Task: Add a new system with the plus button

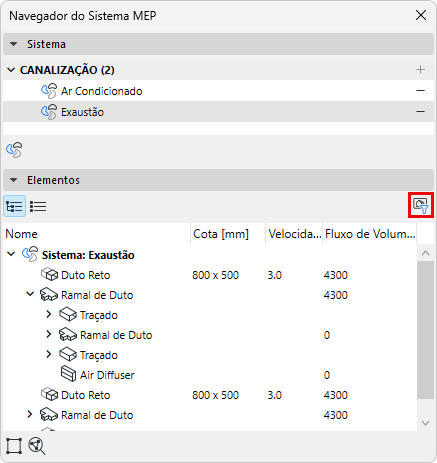Action: pyautogui.click(x=420, y=70)
